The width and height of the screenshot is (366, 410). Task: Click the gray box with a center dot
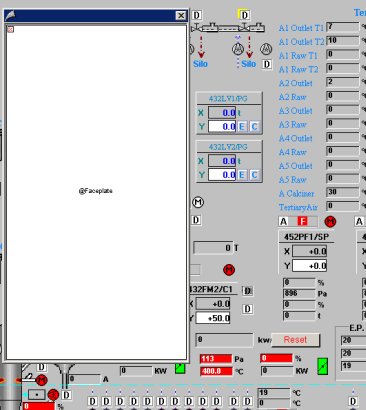(x=37, y=395)
